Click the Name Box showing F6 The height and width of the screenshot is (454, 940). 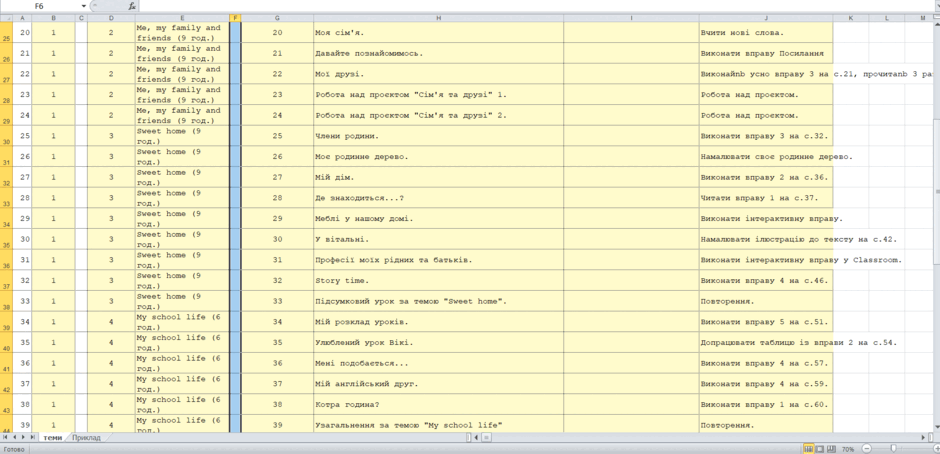click(x=41, y=6)
